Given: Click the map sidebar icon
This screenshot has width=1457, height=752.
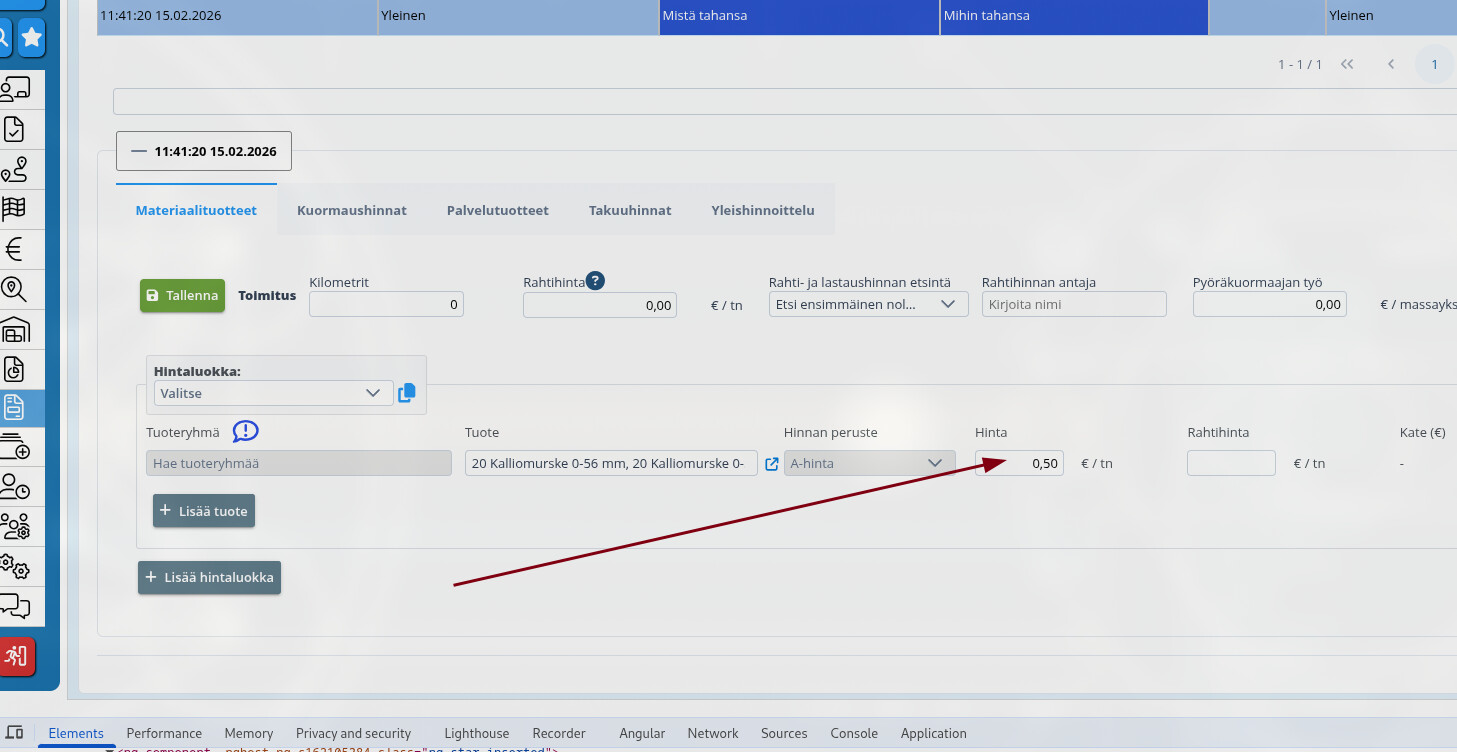Looking at the screenshot, I should (14, 209).
